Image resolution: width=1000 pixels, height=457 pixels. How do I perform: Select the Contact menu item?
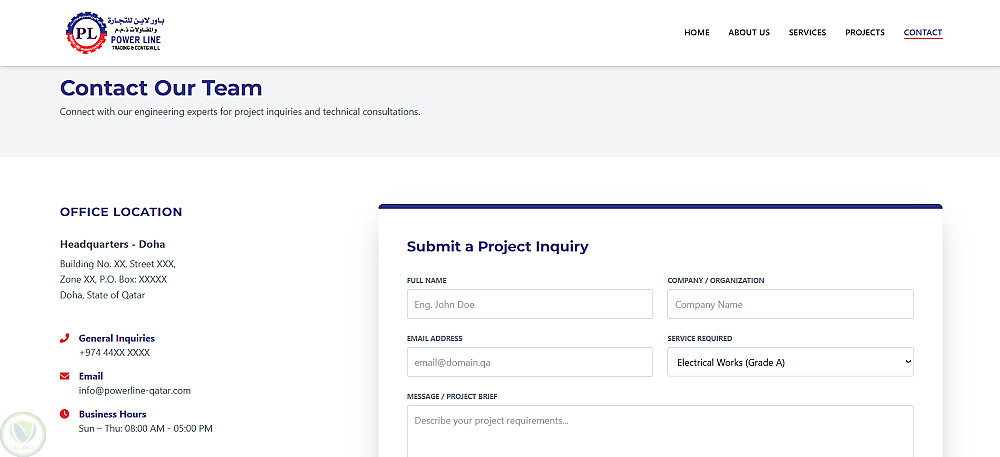tap(923, 33)
